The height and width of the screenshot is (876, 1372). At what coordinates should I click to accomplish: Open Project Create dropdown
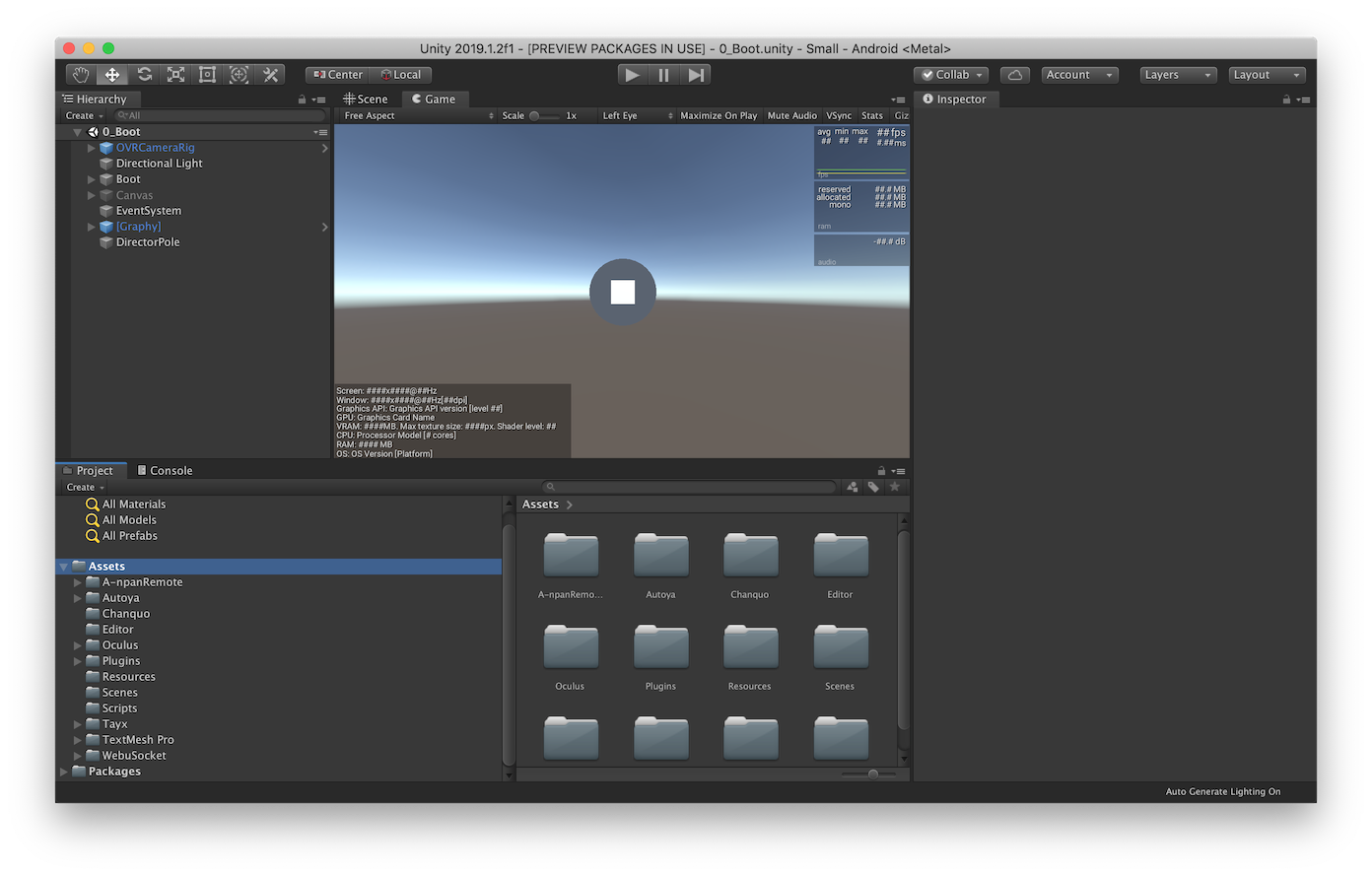pos(86,488)
